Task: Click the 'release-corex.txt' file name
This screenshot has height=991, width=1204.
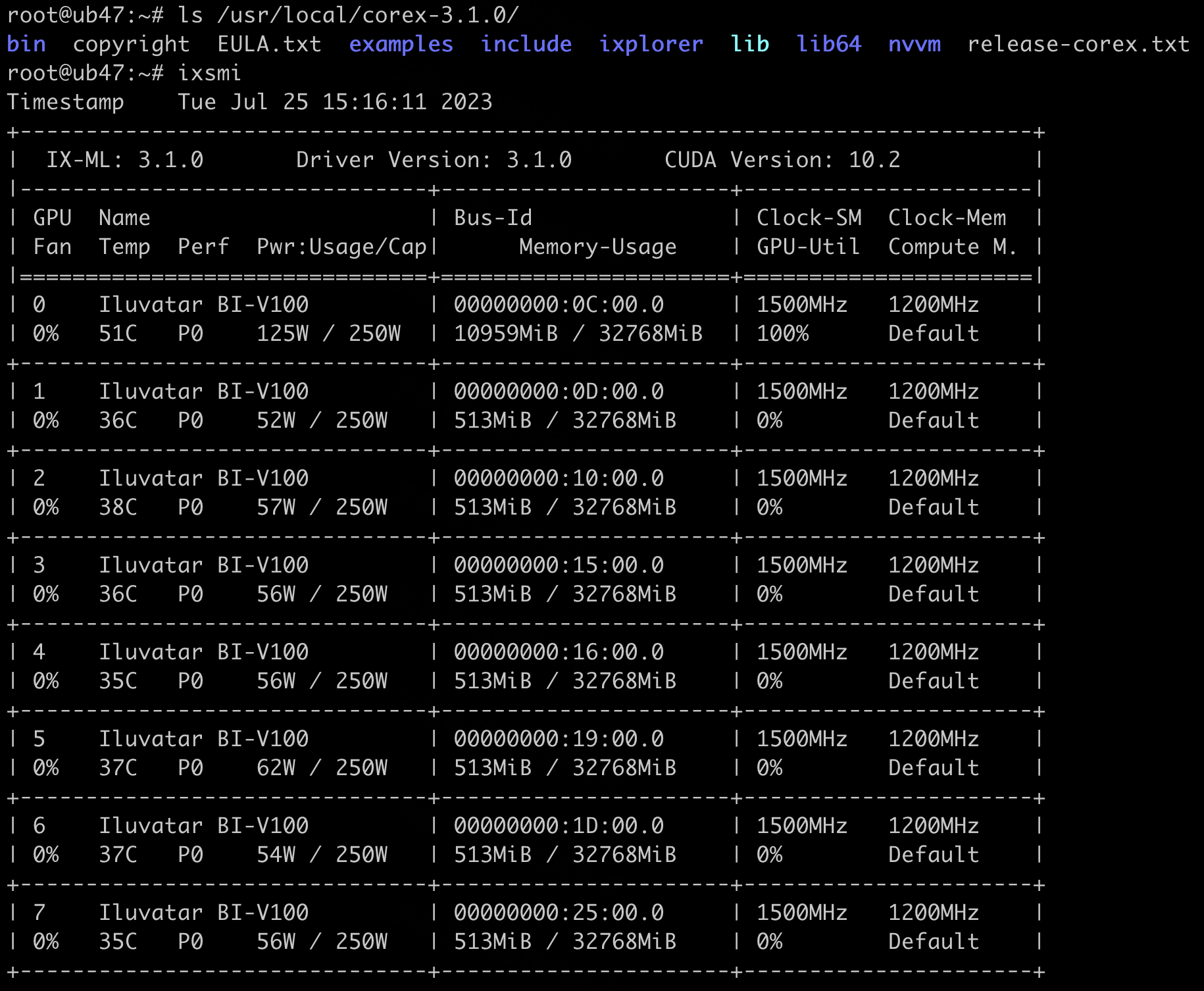Action: click(x=1078, y=44)
